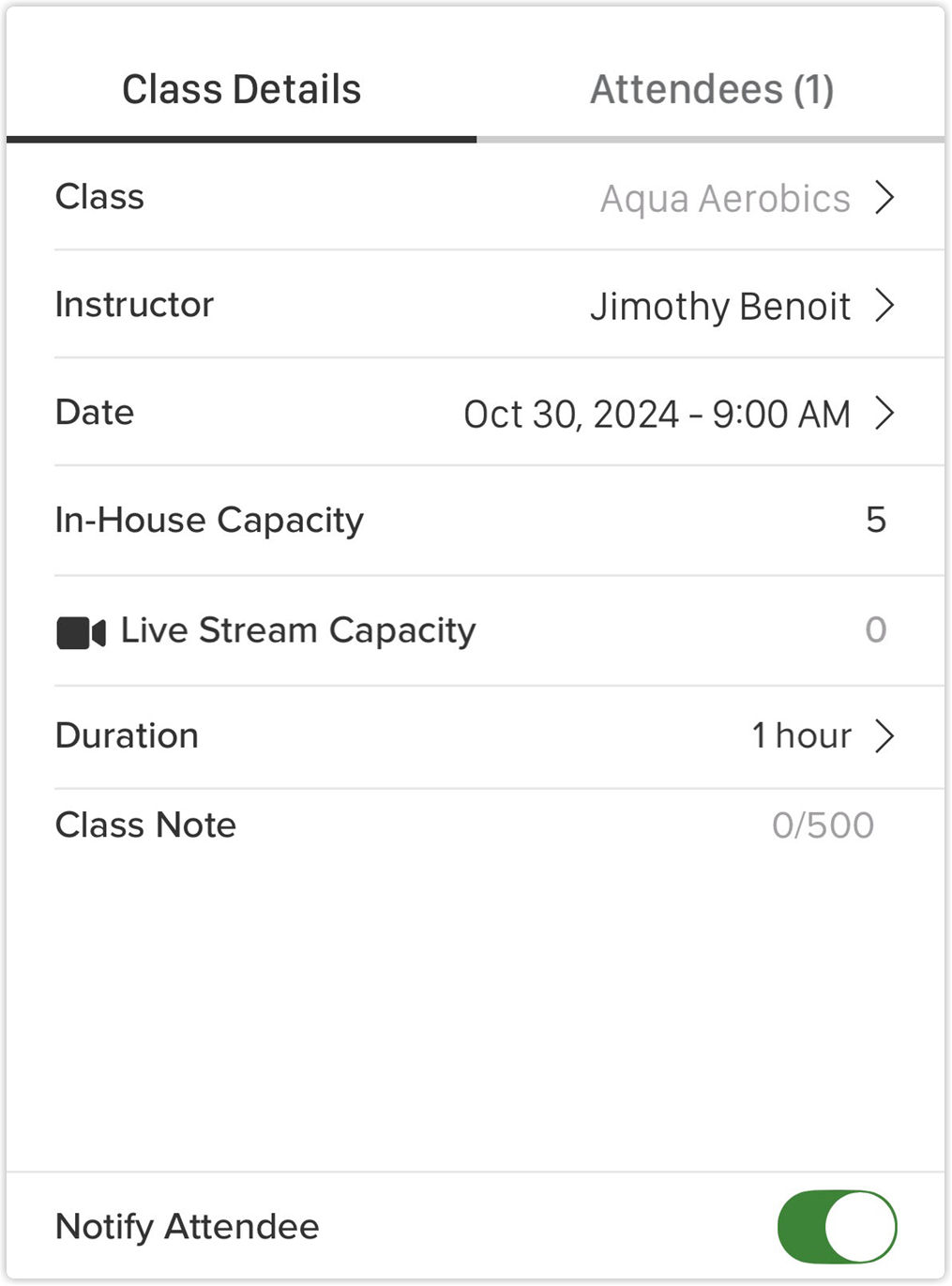Viewport: 952px width, 1286px height.
Task: Switch to the Attendees (1) tab
Action: (x=711, y=90)
